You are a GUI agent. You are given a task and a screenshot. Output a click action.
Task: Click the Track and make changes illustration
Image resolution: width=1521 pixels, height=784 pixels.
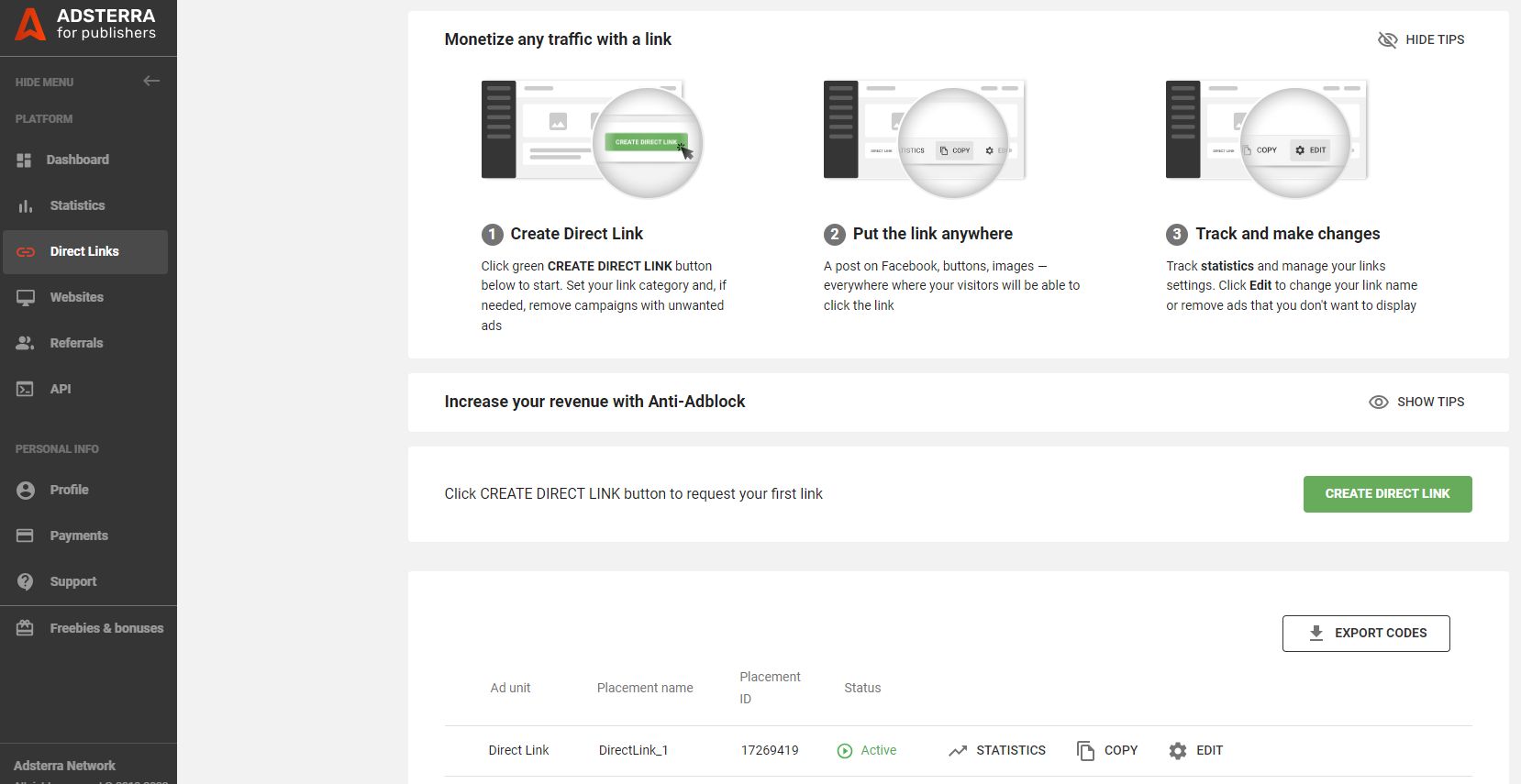(x=1267, y=138)
